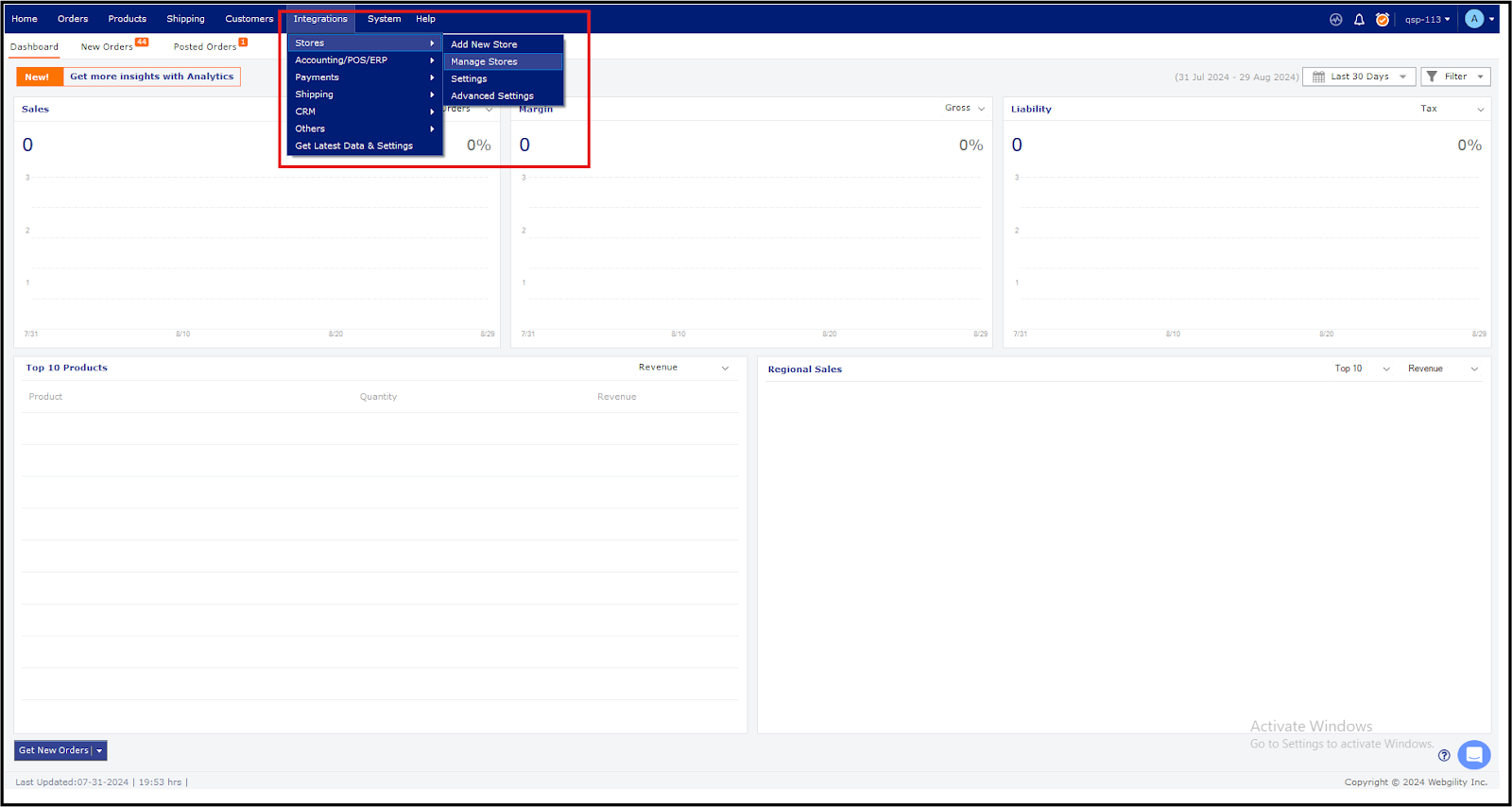Choose Advanced Settings
The width and height of the screenshot is (1512, 807).
(x=503, y=95)
